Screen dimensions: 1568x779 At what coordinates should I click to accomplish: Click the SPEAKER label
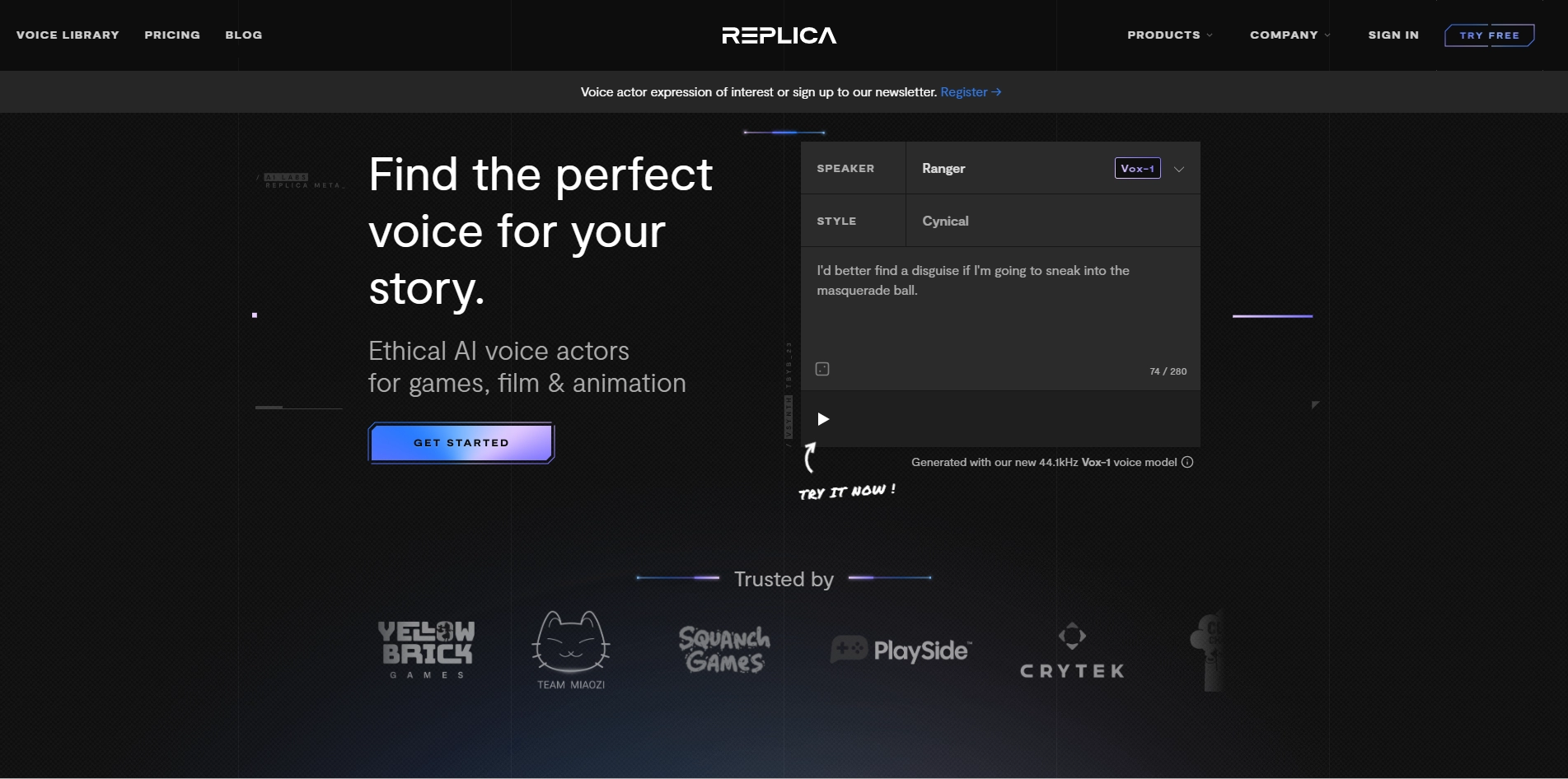click(x=845, y=168)
